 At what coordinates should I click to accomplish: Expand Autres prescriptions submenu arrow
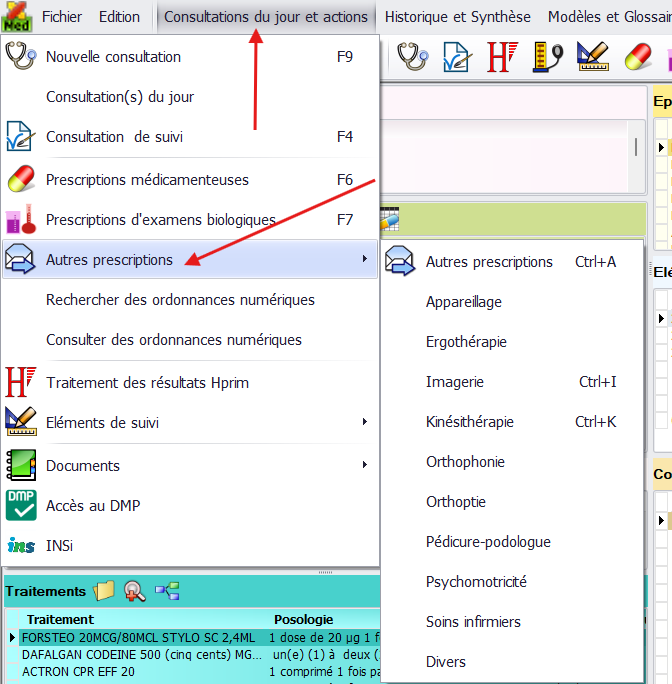coord(365,259)
